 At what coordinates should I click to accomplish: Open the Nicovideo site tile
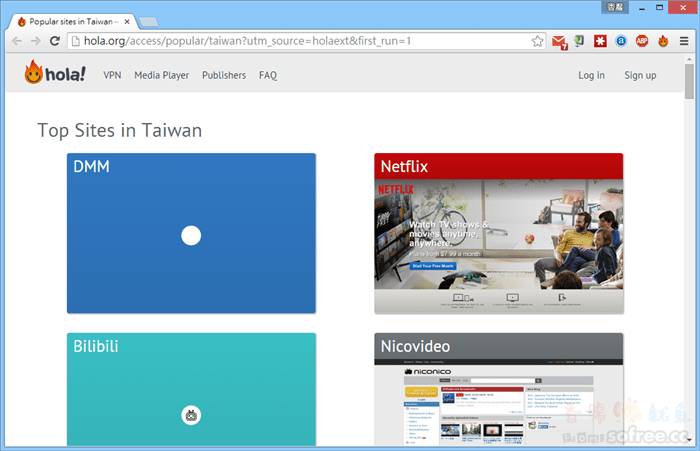point(499,389)
